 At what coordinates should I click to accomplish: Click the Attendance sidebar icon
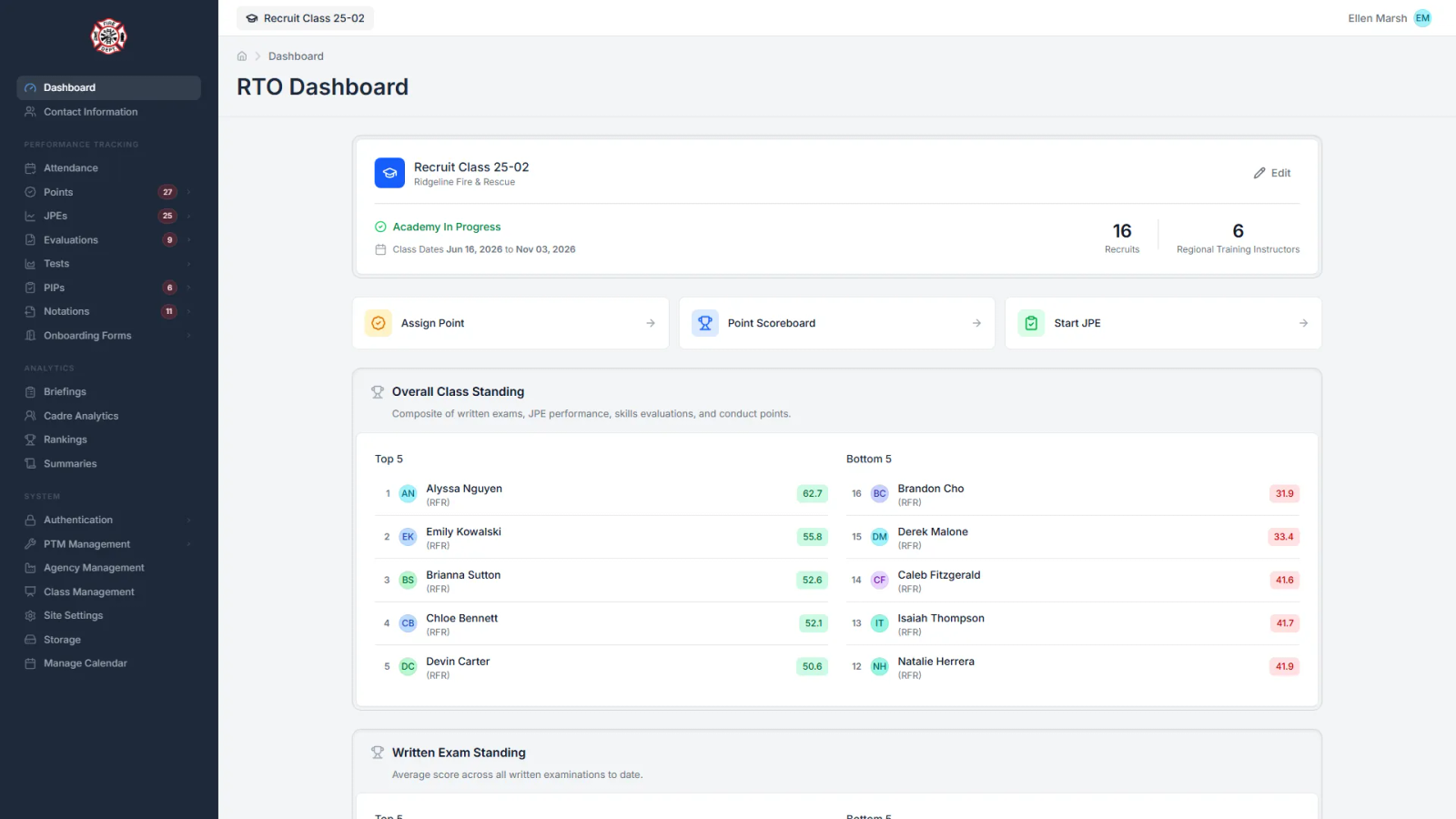point(30,168)
